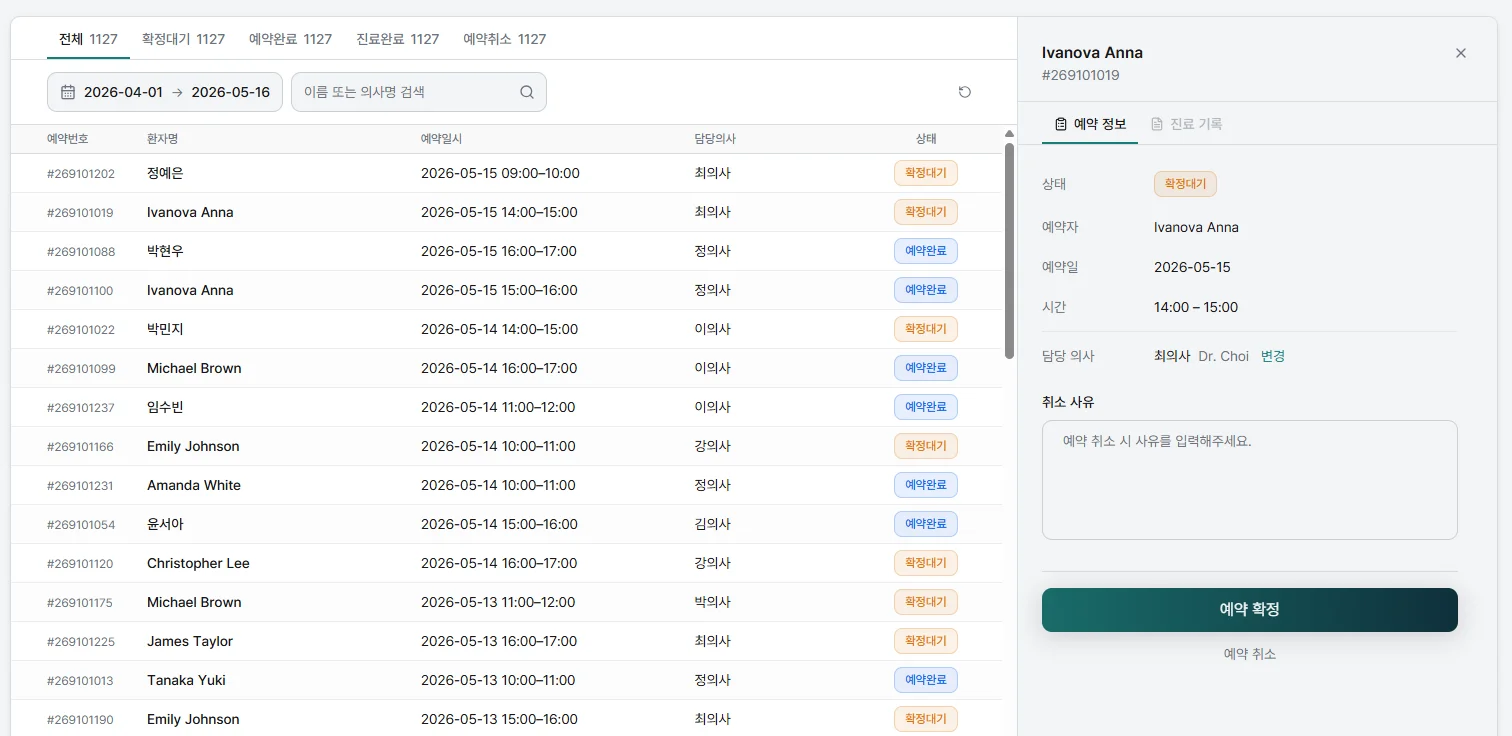
Task: Click the search magnifier icon
Action: point(527,92)
